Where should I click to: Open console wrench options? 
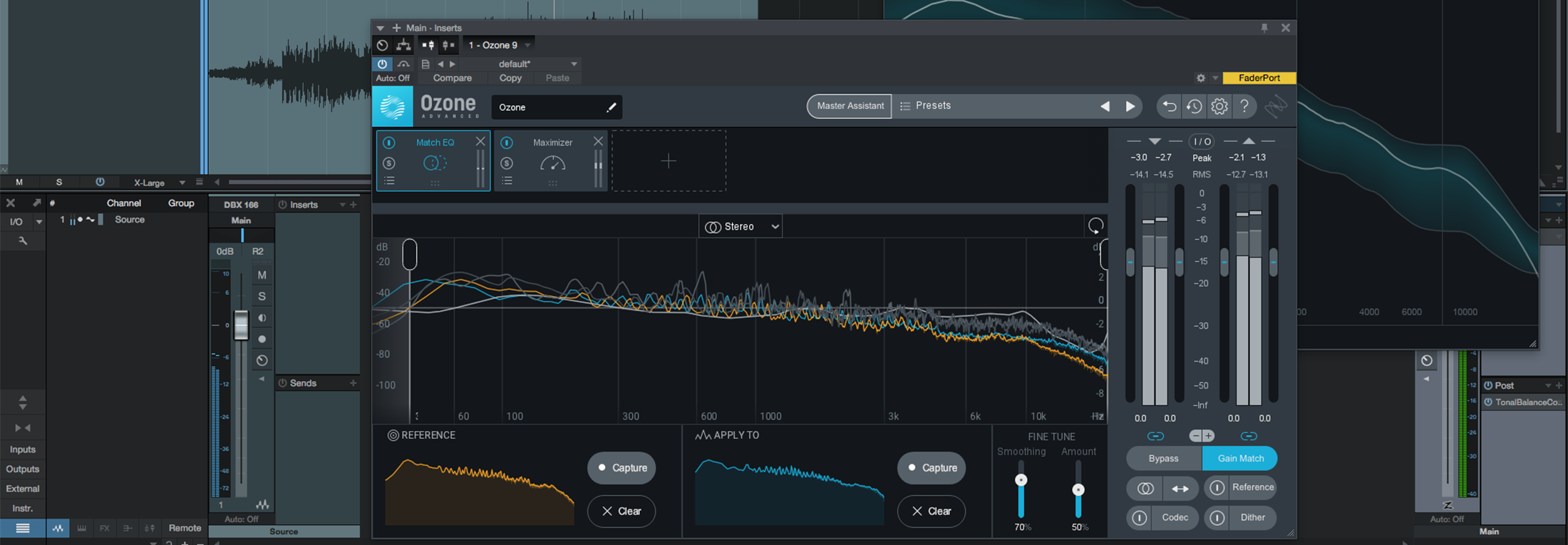pyautogui.click(x=23, y=241)
